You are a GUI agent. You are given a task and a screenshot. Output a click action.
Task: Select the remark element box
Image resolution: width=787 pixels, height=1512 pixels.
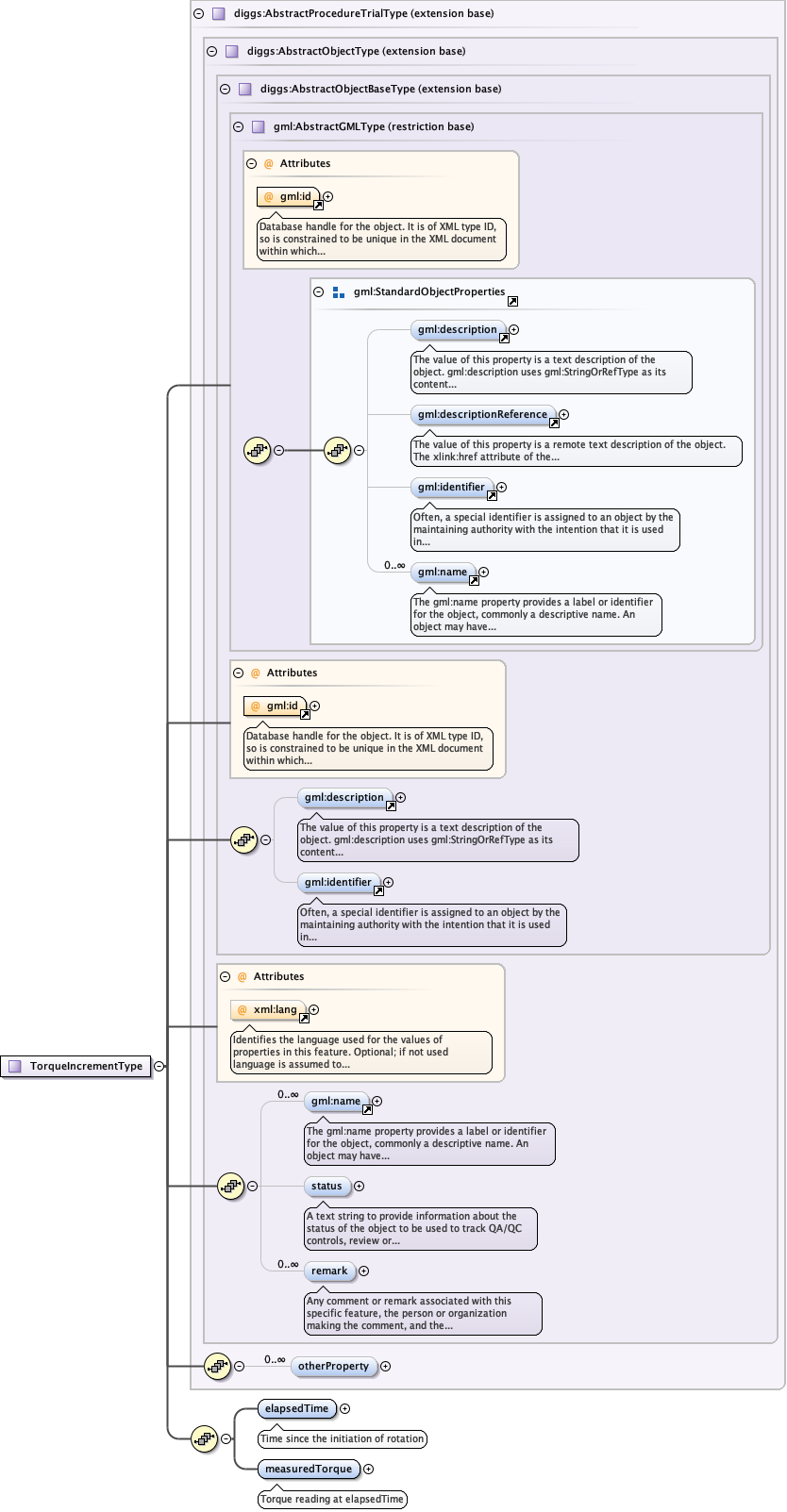[330, 1271]
